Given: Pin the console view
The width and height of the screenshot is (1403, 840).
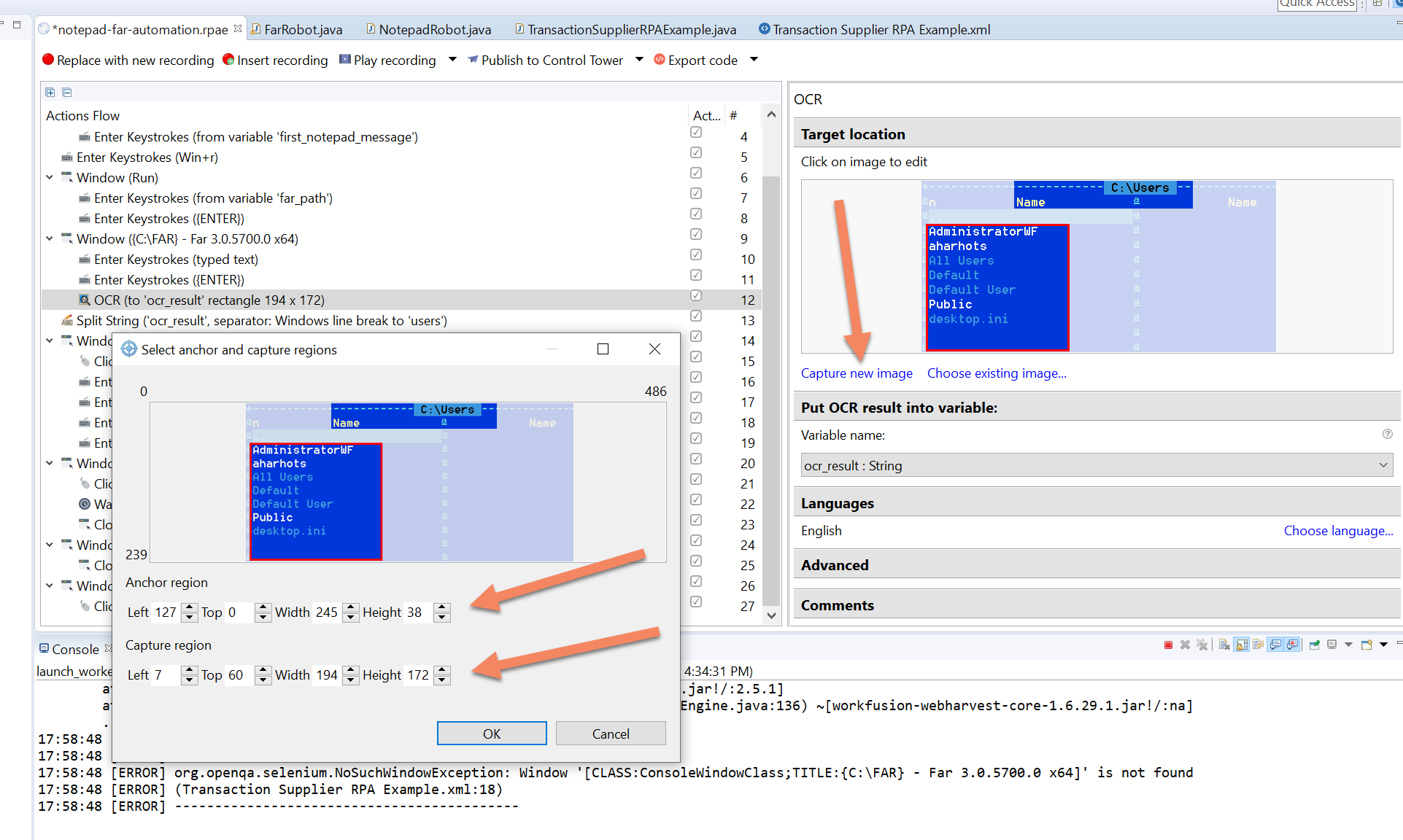Looking at the screenshot, I should [x=1314, y=645].
